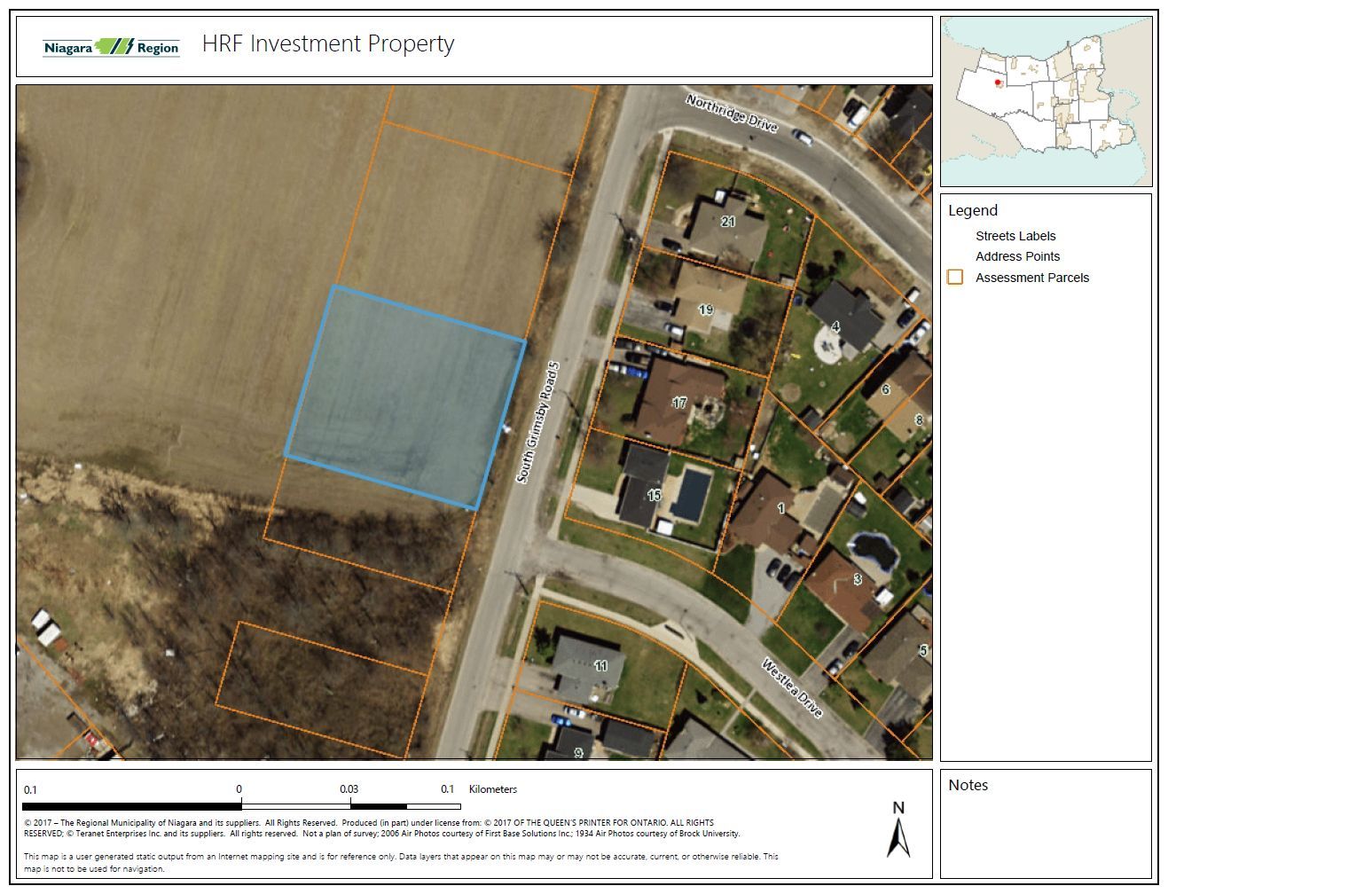Image resolution: width=1372 pixels, height=894 pixels.
Task: Click the Address Points legend entry
Action: pos(1017,256)
